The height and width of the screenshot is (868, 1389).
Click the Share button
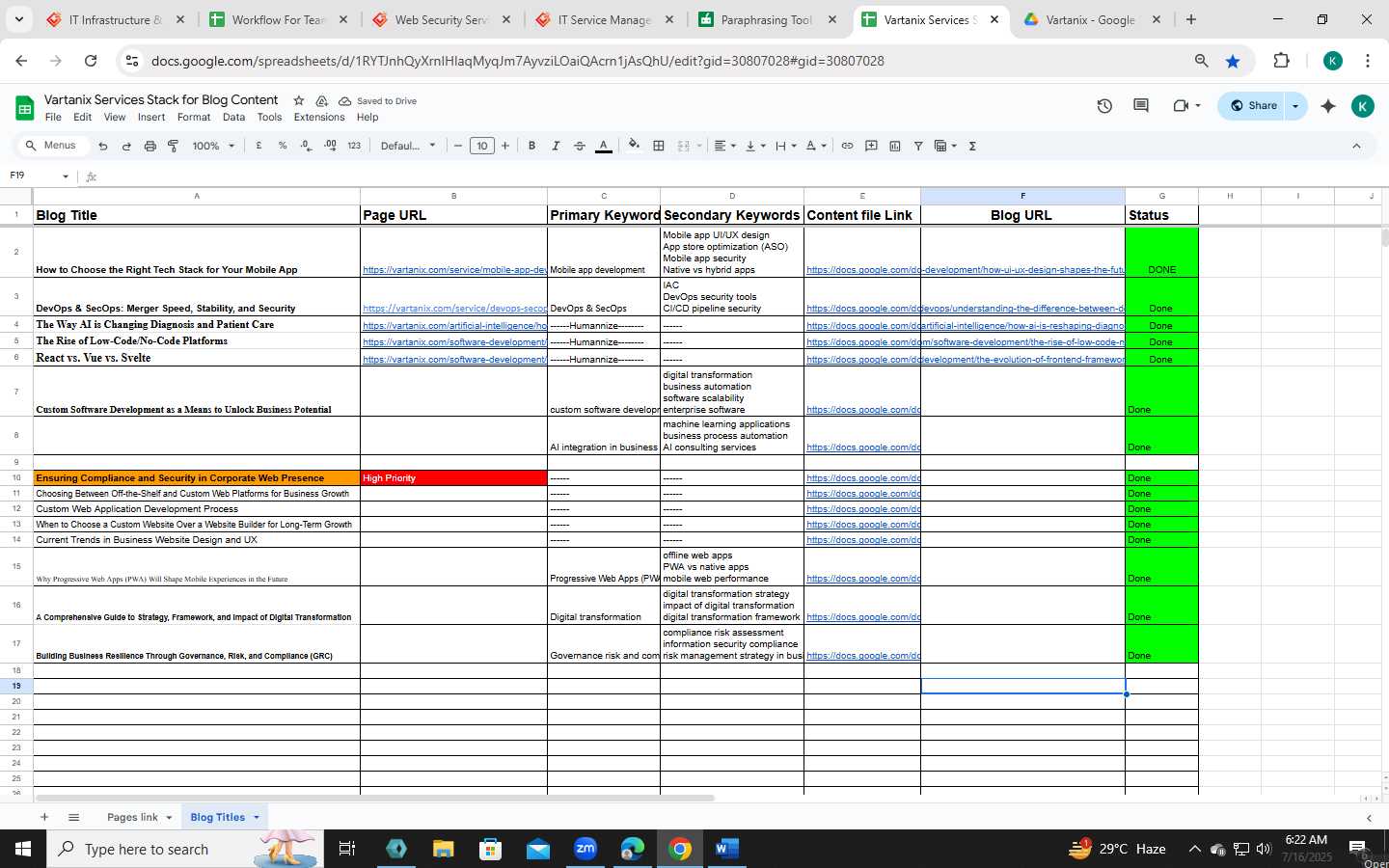point(1252,106)
